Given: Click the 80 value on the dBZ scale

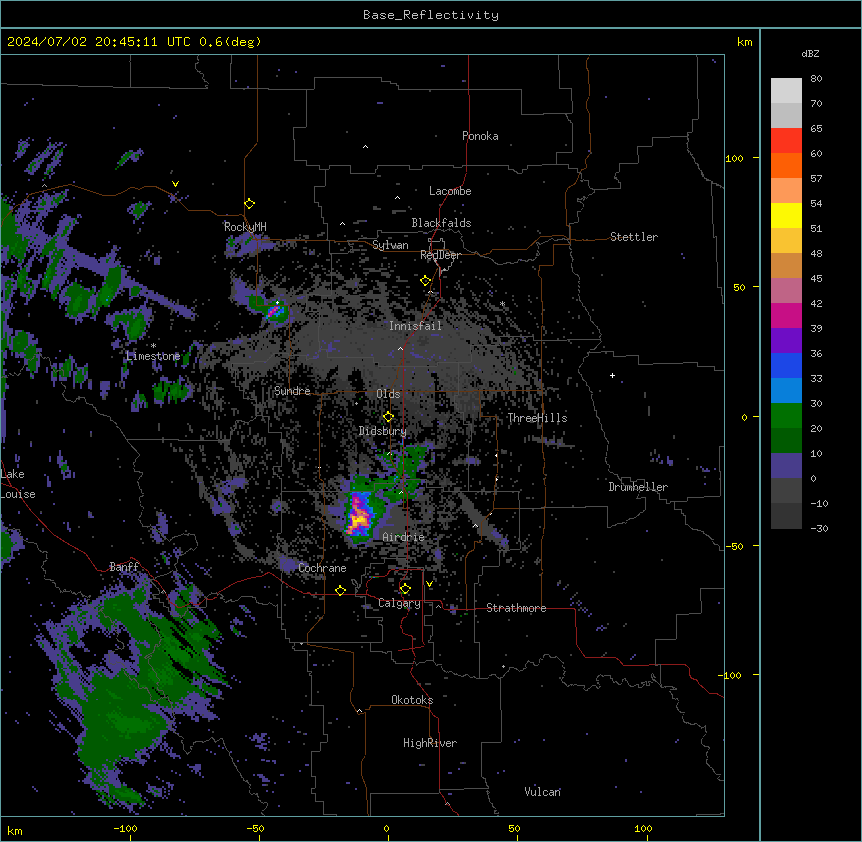Looking at the screenshot, I should pos(816,79).
